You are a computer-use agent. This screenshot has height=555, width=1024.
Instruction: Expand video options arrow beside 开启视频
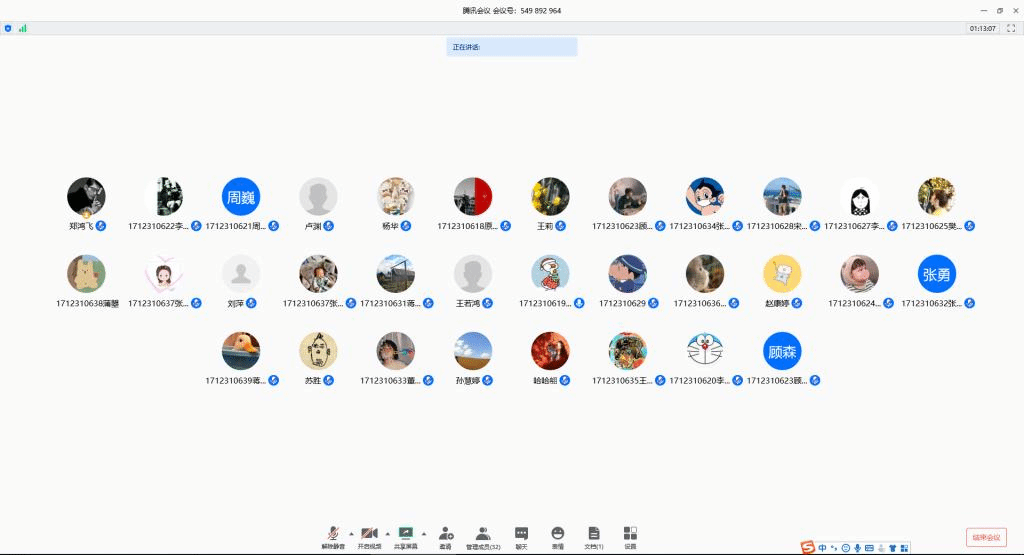pos(388,533)
